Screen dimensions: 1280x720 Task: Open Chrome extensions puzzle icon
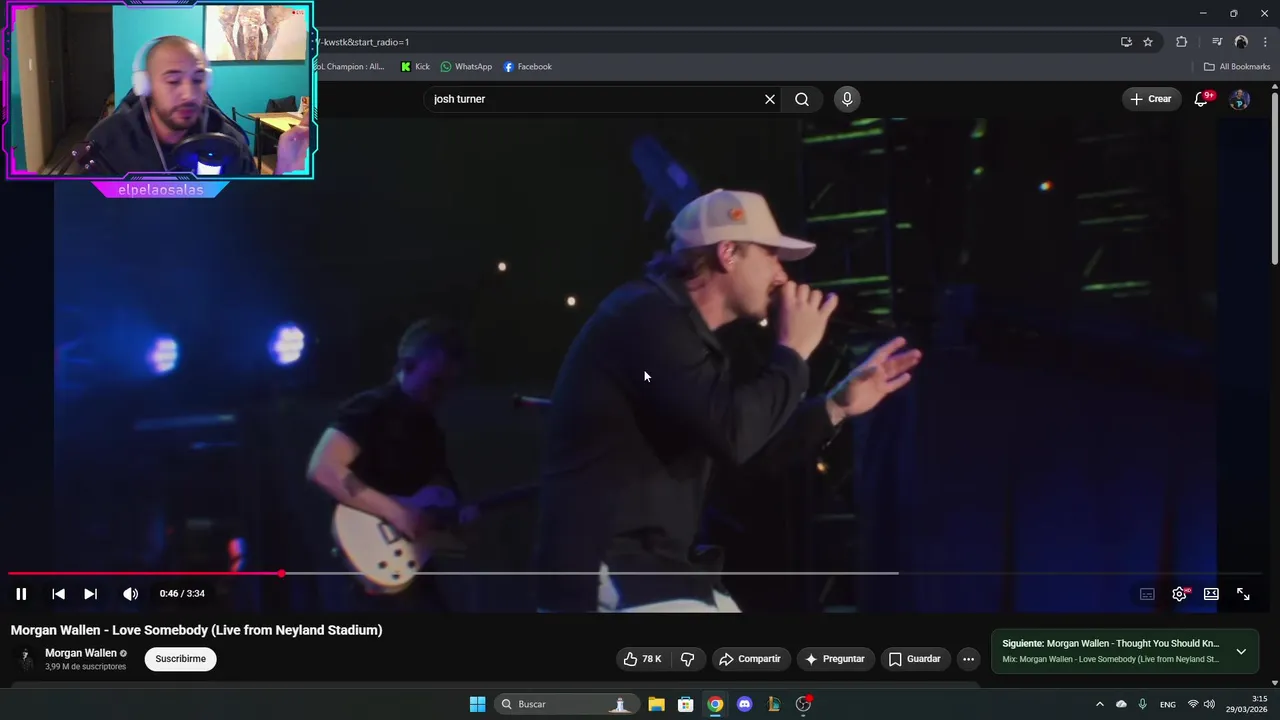(x=1182, y=42)
